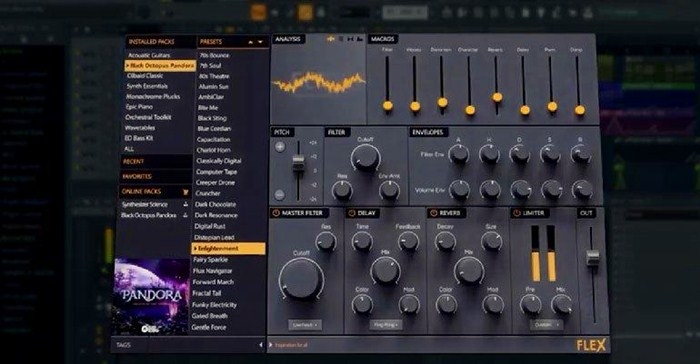Click the pitch fader handle
The width and height of the screenshot is (700, 364).
(x=298, y=163)
